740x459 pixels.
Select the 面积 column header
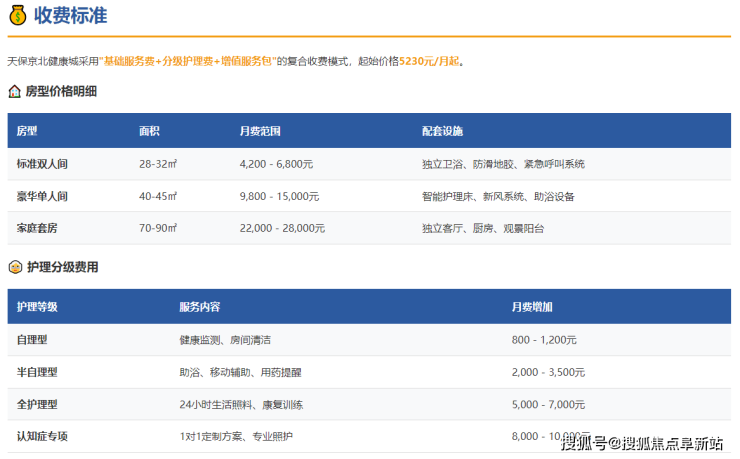pos(149,131)
